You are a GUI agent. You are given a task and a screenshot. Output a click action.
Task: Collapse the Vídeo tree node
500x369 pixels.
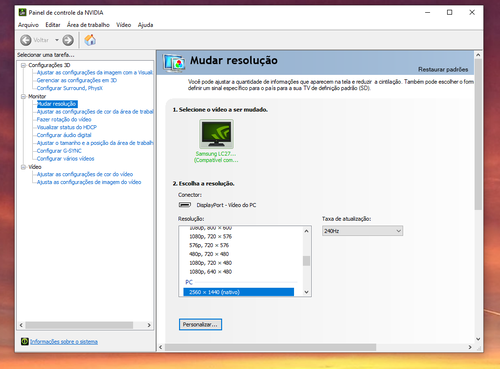pos(23,167)
